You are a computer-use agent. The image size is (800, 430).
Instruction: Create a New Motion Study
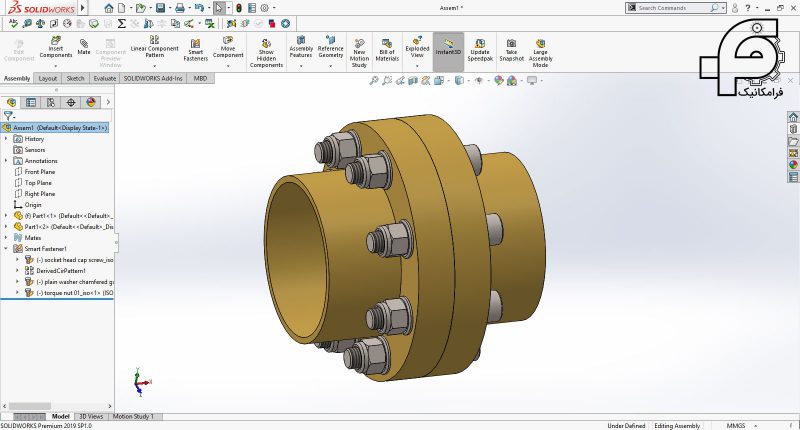click(359, 52)
